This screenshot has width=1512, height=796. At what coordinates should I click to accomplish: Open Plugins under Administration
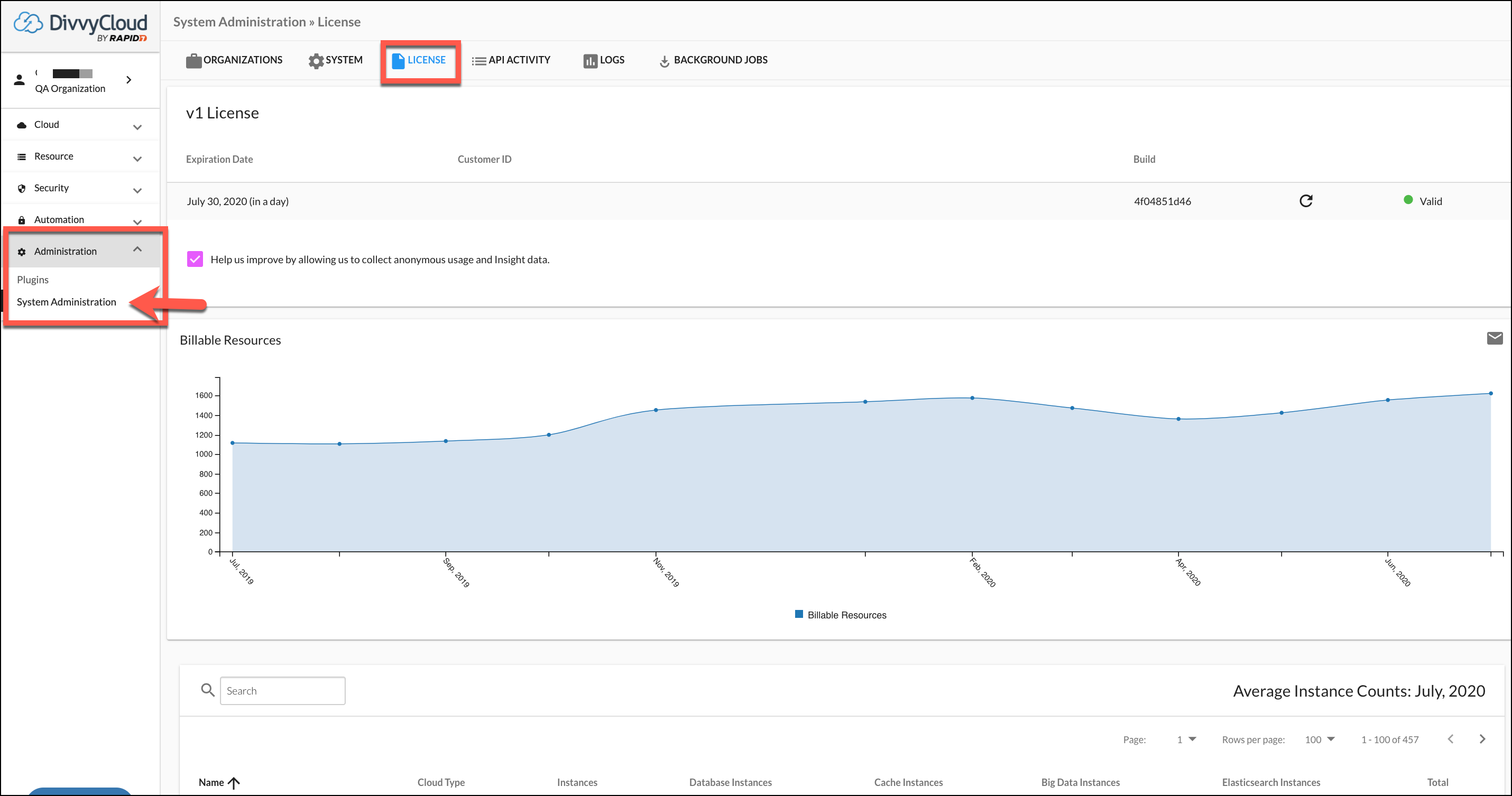pos(33,280)
